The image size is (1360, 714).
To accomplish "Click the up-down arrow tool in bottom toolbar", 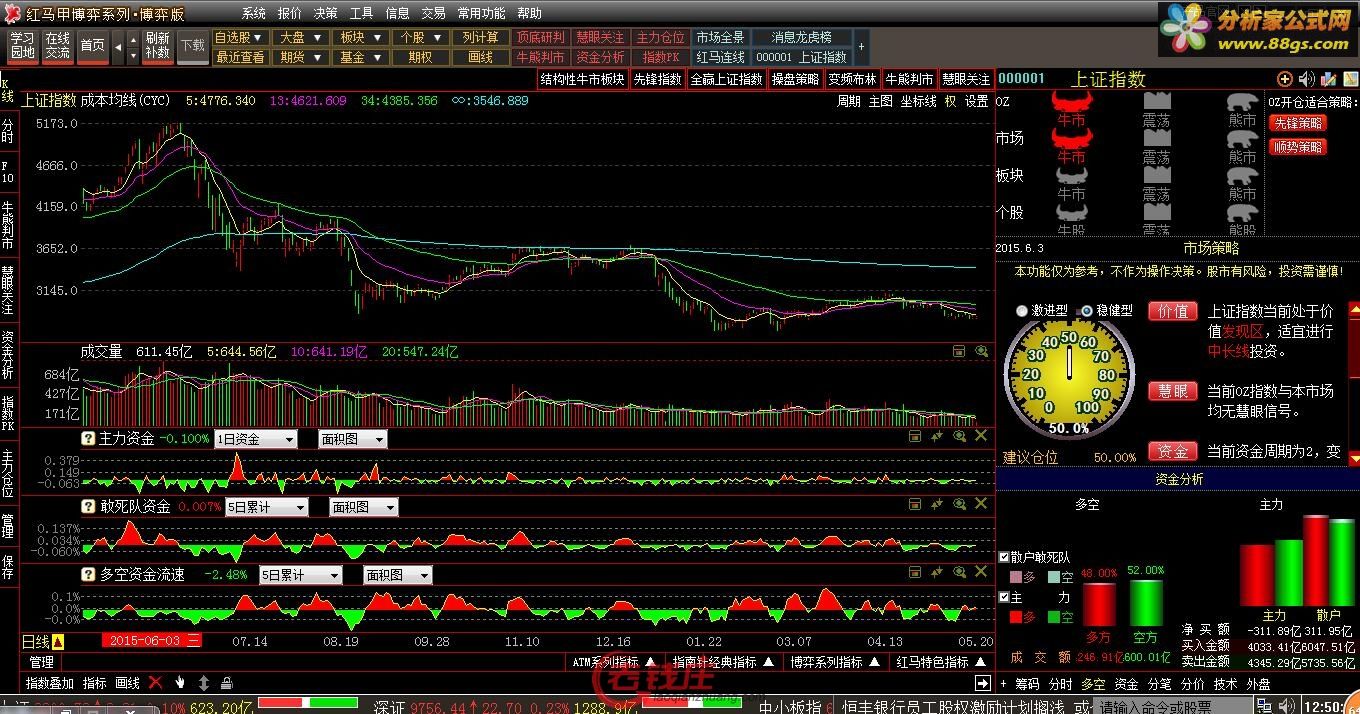I will (204, 683).
